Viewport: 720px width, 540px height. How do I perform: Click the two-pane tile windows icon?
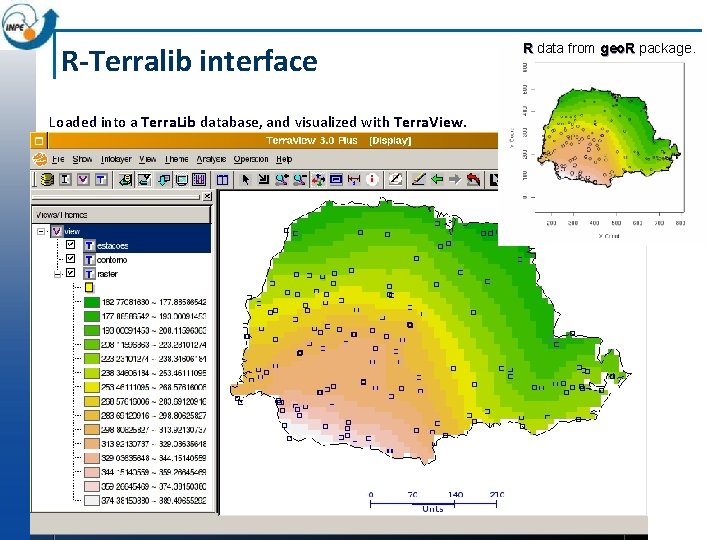(x=222, y=180)
